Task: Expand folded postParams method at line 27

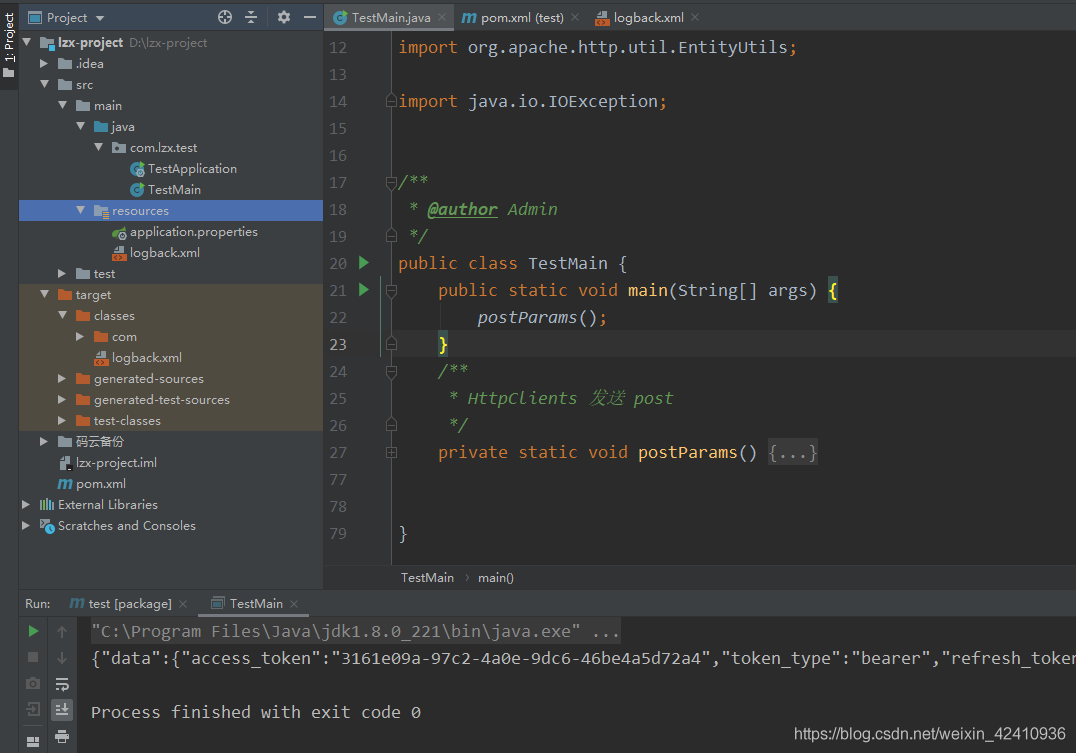Action: point(391,452)
